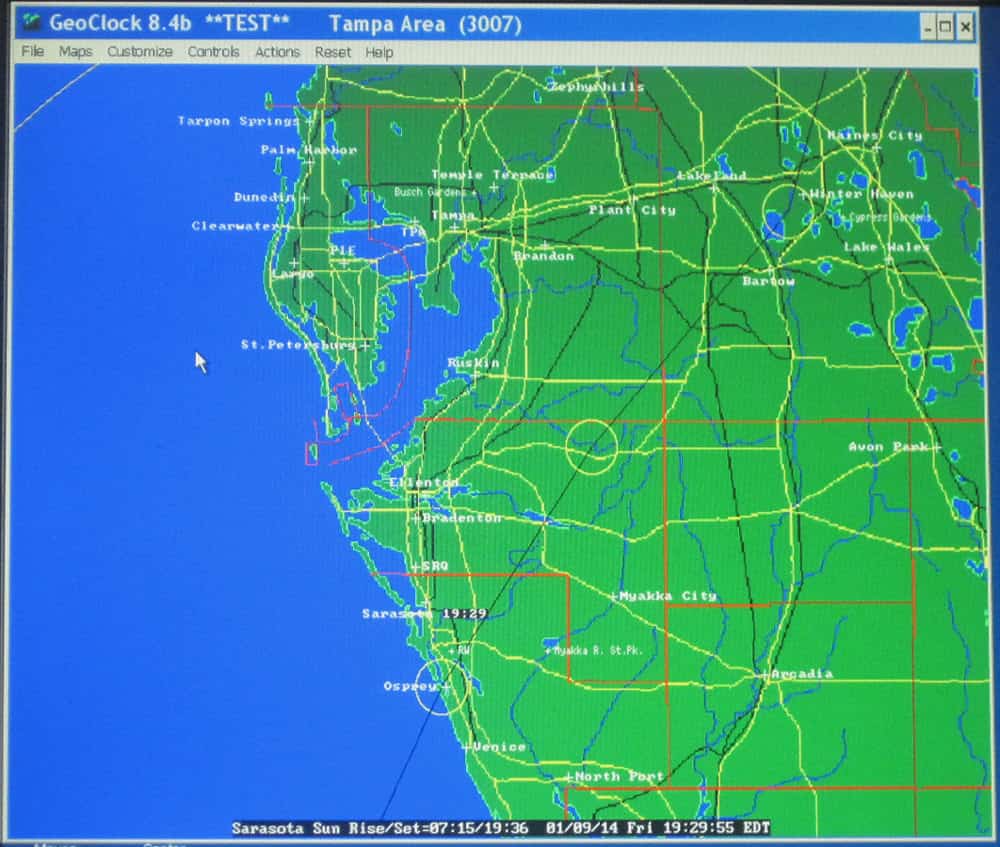Click the Busch Gardens marker label

pos(430,192)
